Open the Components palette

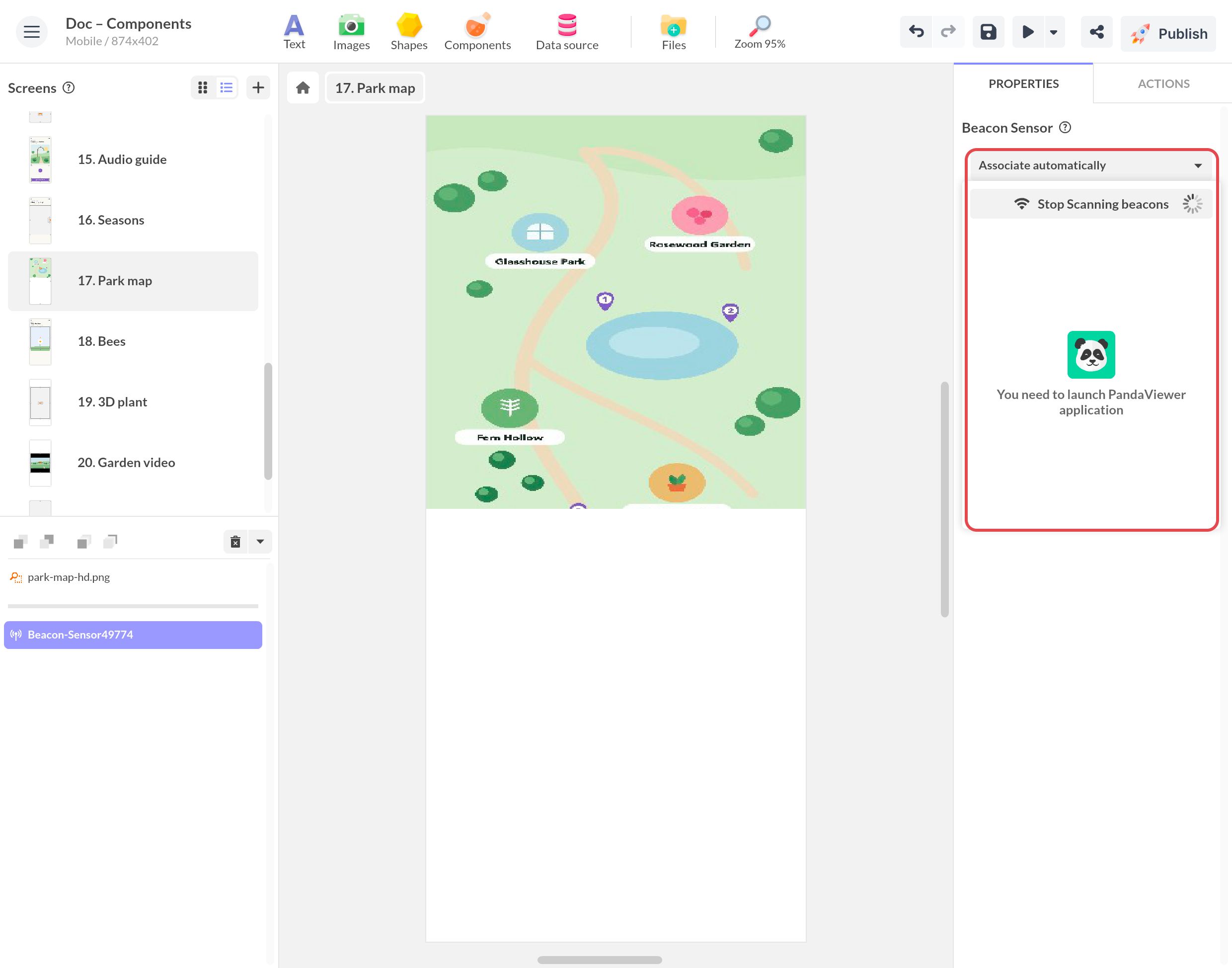pyautogui.click(x=477, y=32)
